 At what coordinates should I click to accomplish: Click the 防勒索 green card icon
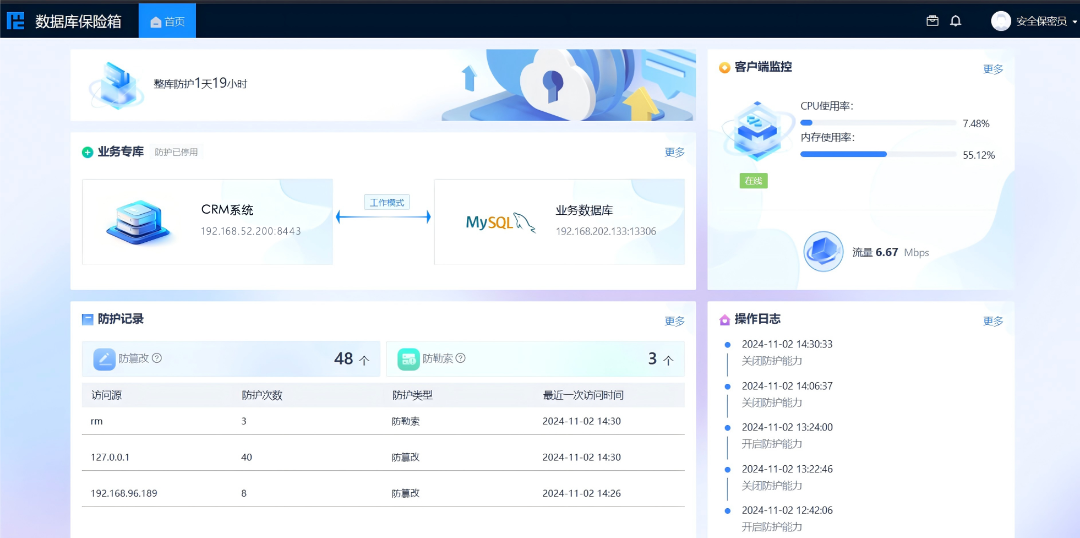(x=408, y=359)
